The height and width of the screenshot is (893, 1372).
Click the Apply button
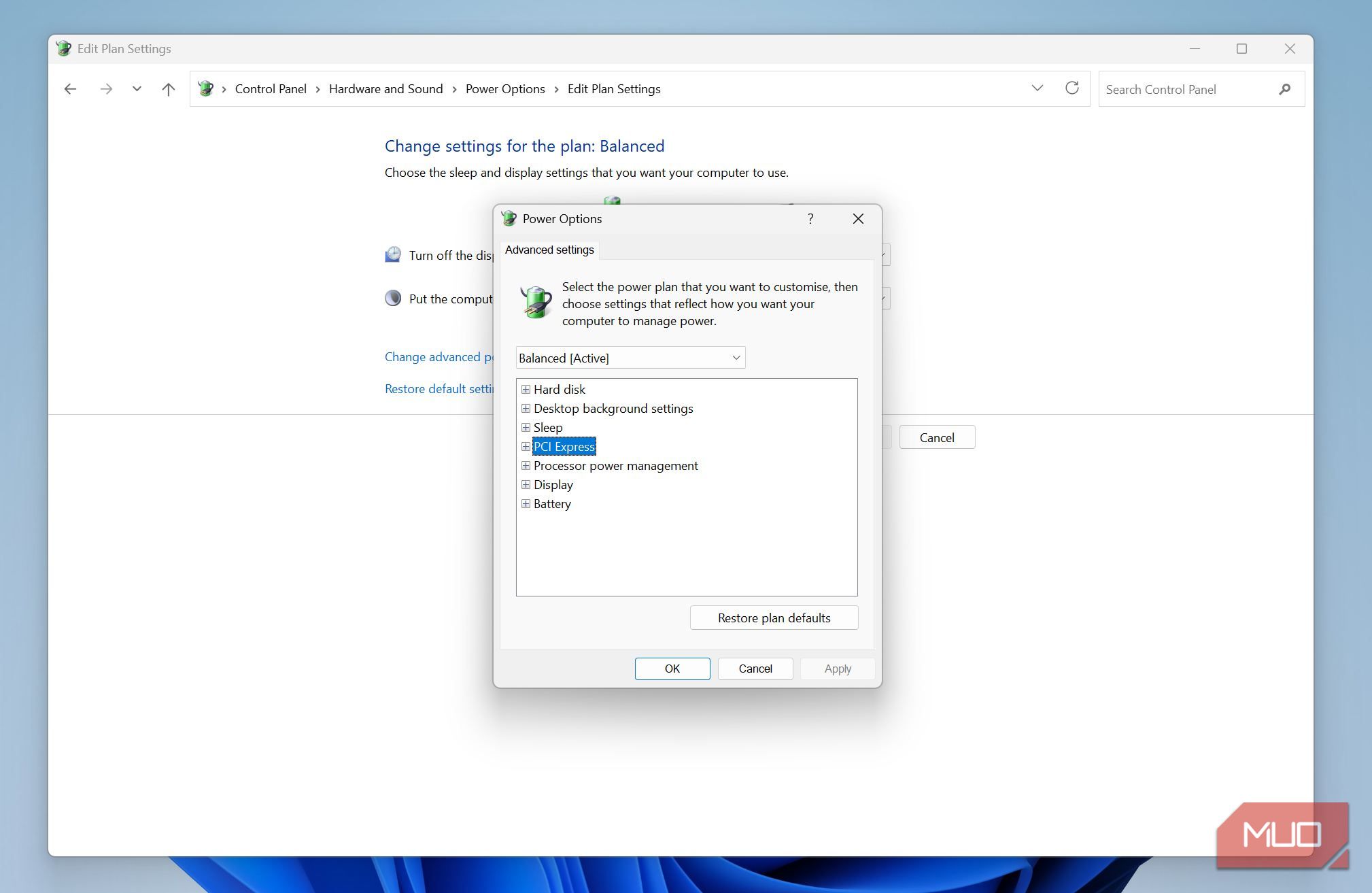(x=838, y=669)
